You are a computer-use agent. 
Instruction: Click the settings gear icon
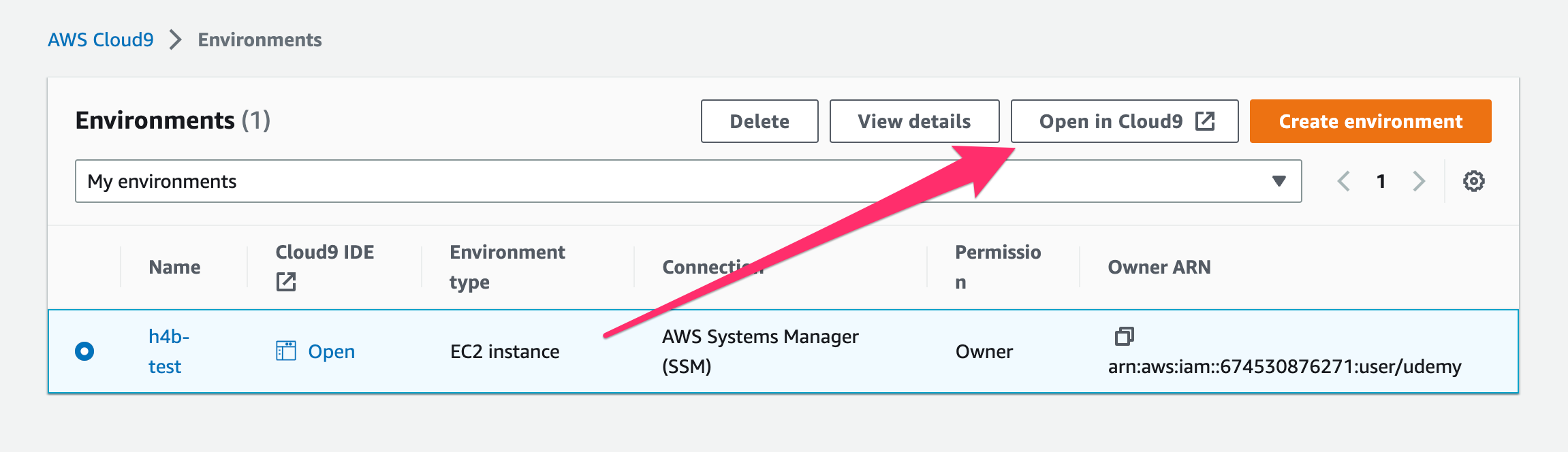(1473, 181)
